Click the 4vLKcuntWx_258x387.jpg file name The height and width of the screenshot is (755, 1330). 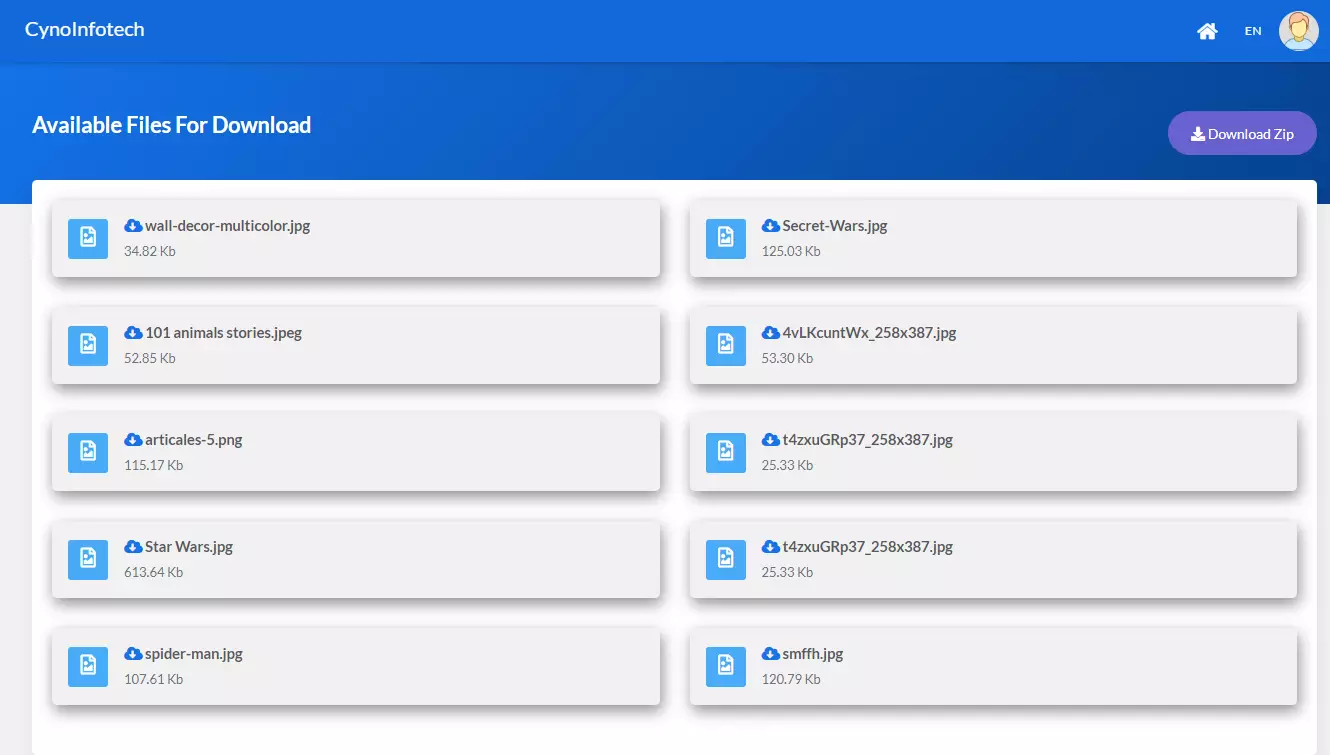pos(869,332)
